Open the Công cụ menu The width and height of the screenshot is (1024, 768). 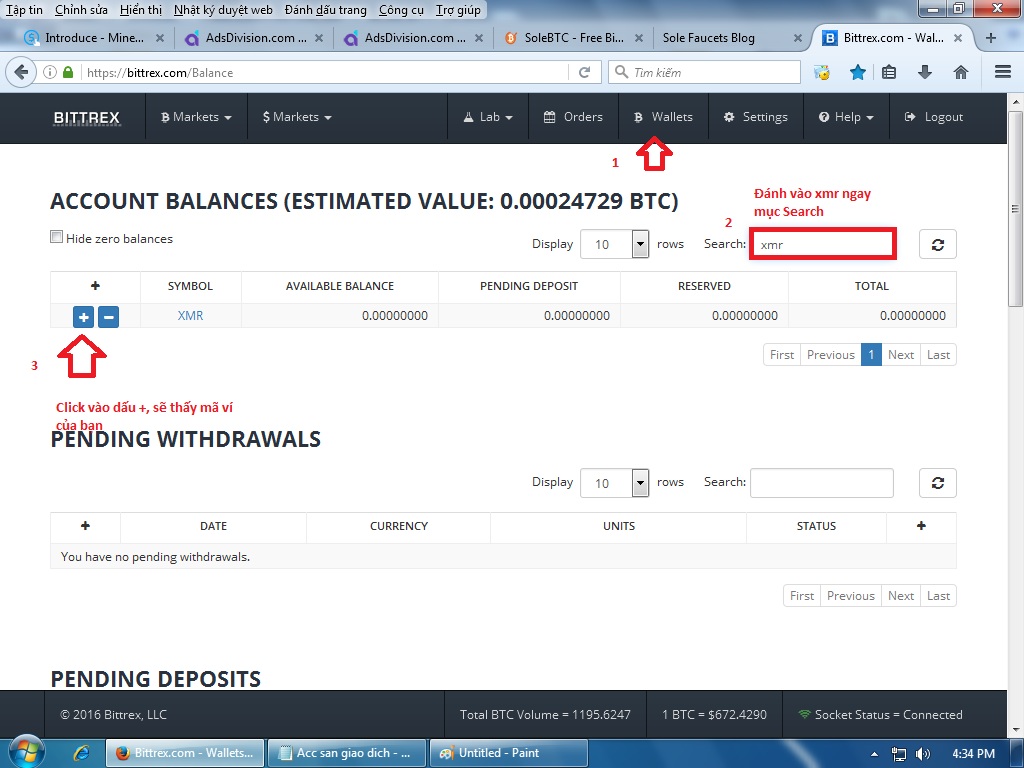(401, 10)
